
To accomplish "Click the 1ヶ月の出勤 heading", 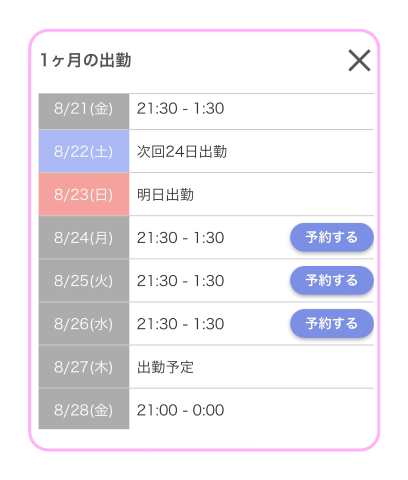I will click(x=86, y=60).
